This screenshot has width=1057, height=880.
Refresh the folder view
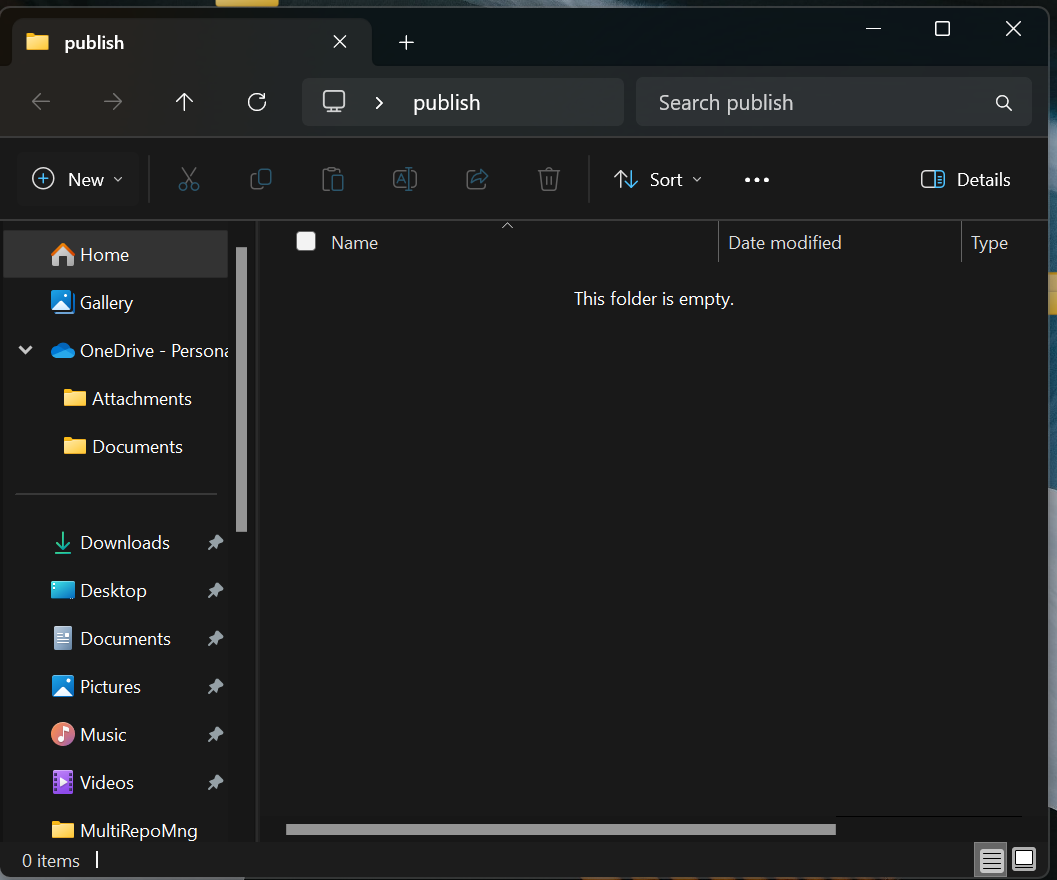click(256, 101)
